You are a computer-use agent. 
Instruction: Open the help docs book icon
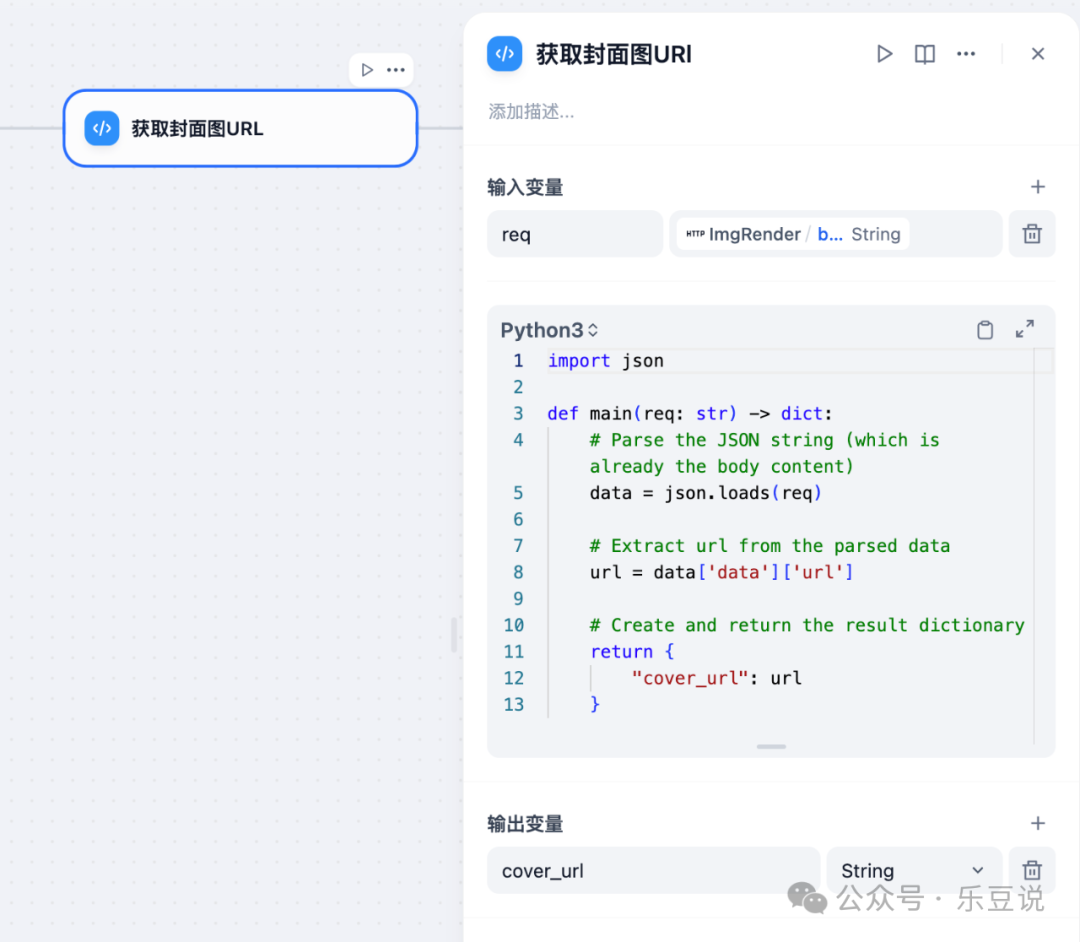924,54
